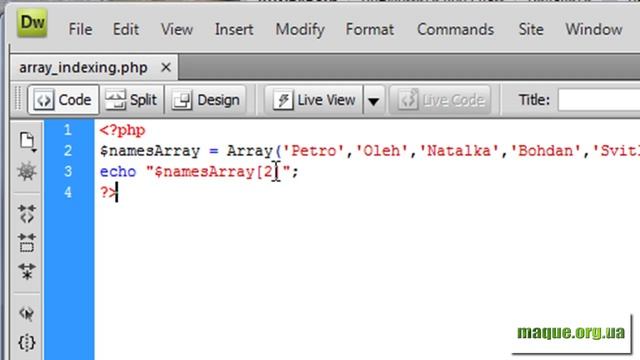
Task: Click the 'Natalka' string in code
Action: (459, 151)
